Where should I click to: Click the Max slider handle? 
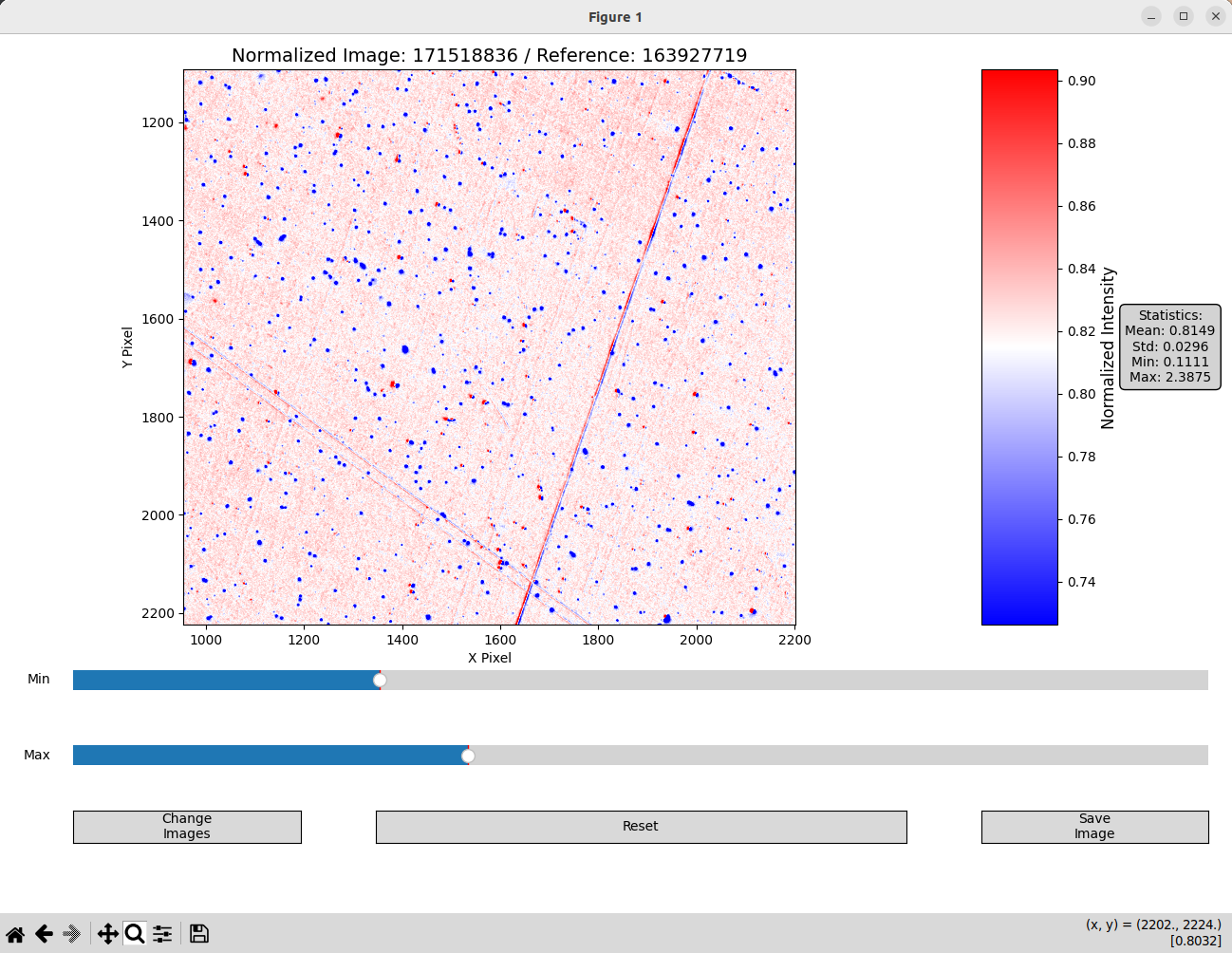coord(467,756)
